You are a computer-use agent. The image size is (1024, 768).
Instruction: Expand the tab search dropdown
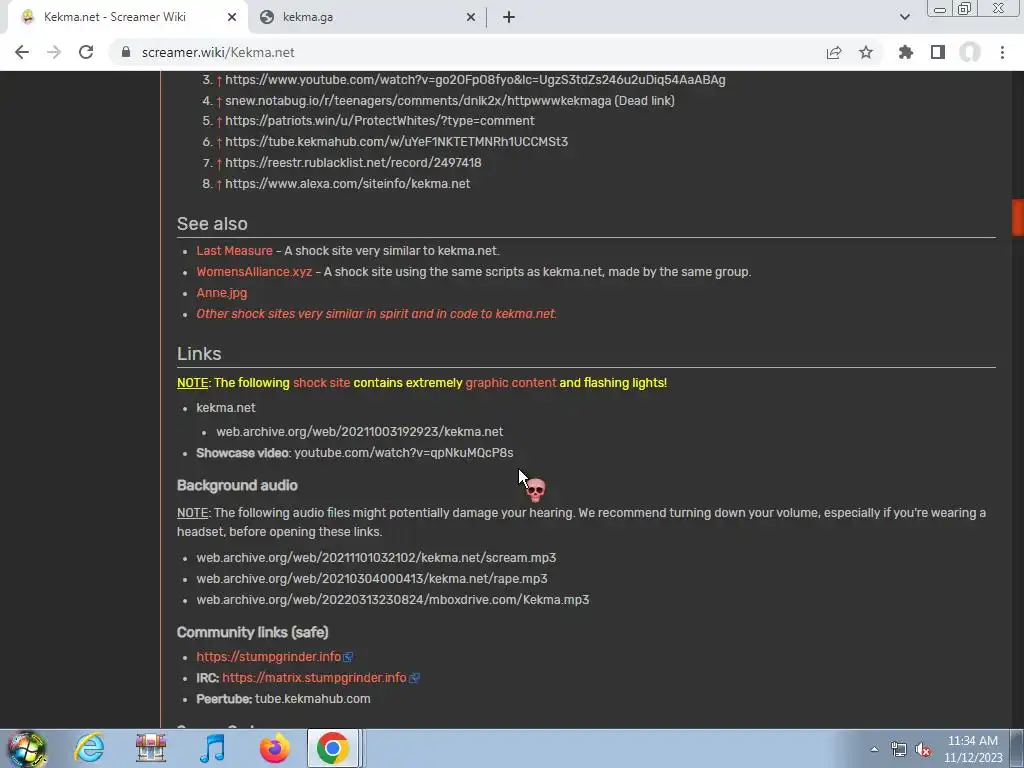tap(904, 17)
